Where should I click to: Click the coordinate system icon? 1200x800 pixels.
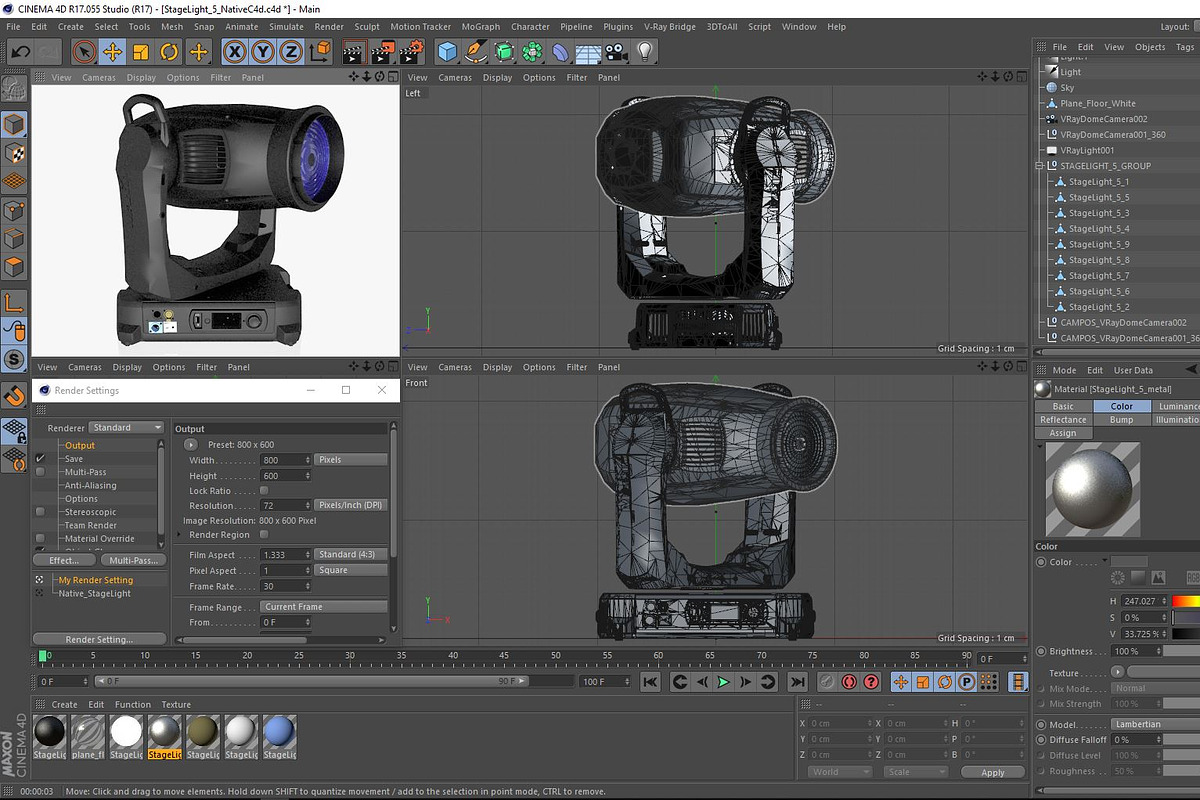tap(320, 51)
